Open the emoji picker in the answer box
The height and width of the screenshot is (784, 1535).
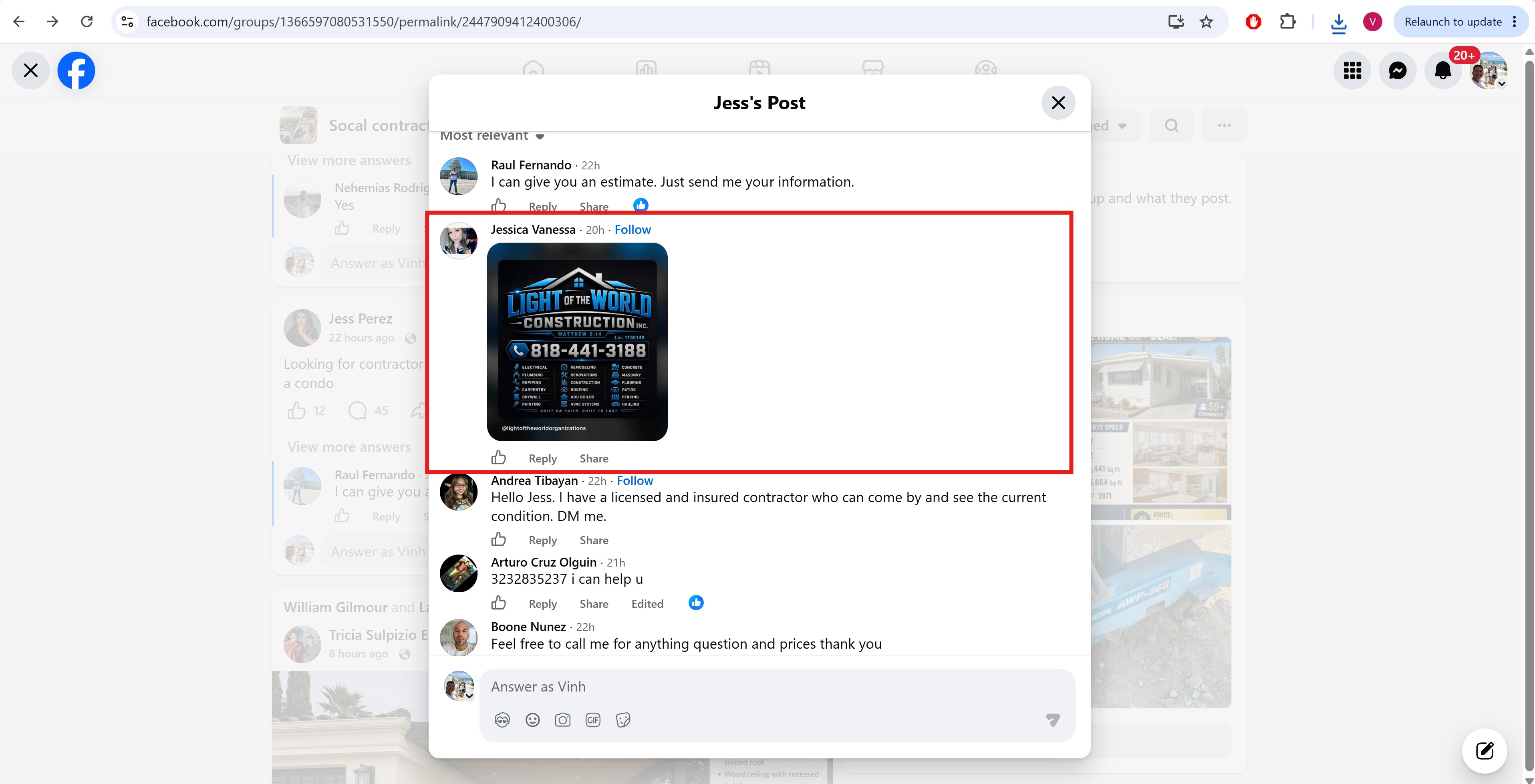(x=533, y=720)
